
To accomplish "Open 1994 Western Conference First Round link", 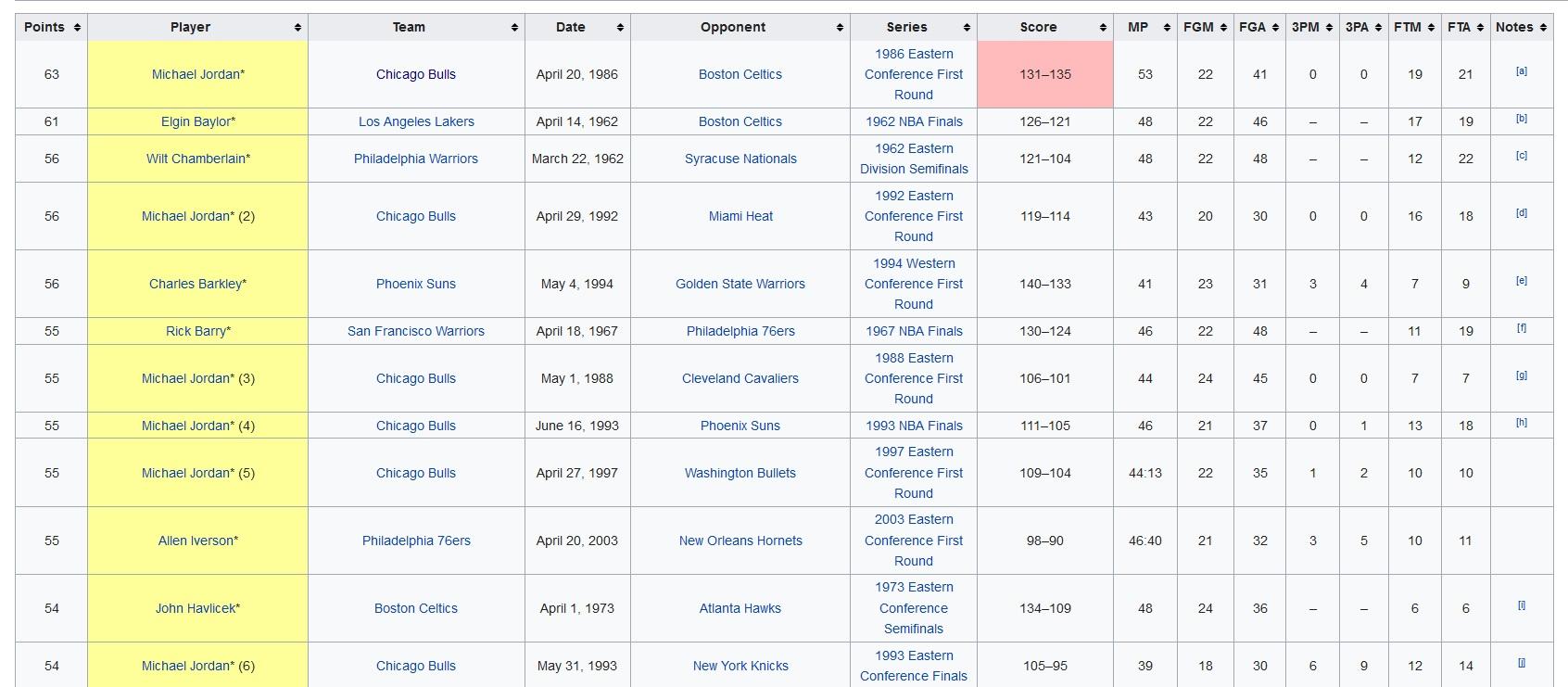I will coord(914,284).
